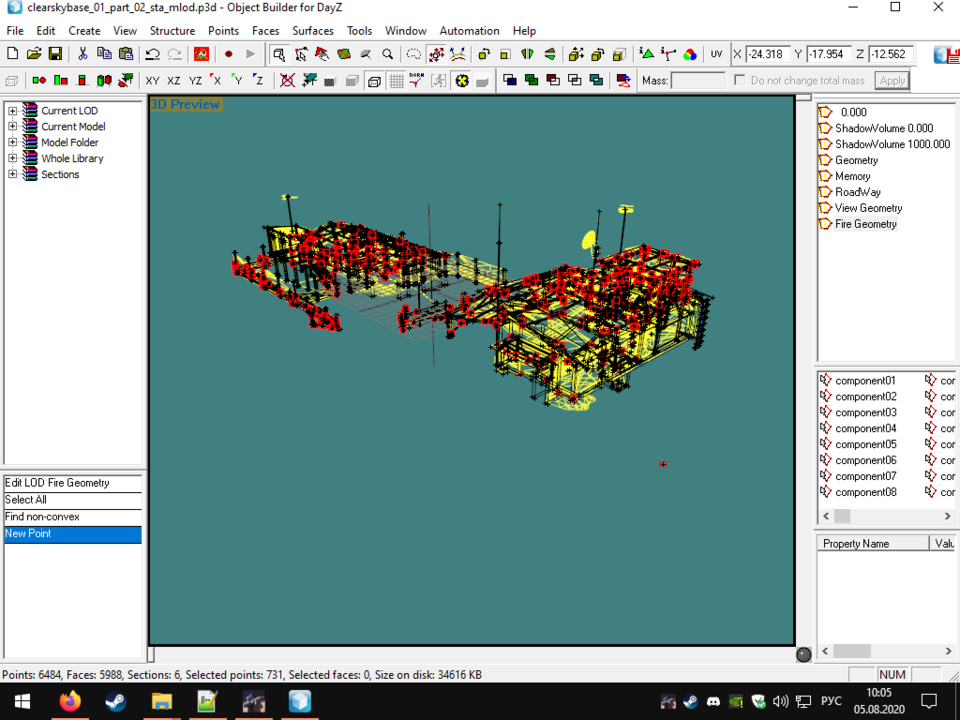This screenshot has width=960, height=720.
Task: Expand the Current Model tree node
Action: pyautogui.click(x=12, y=127)
